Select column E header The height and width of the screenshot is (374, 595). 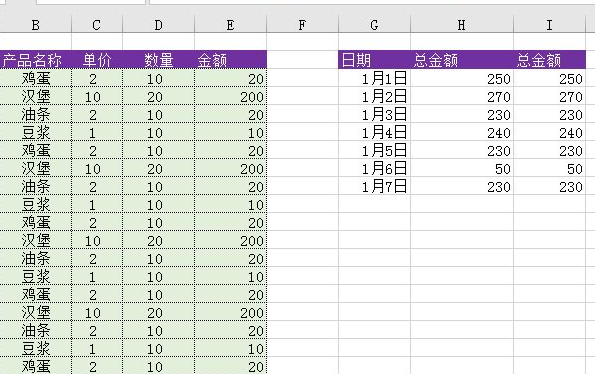(230, 25)
